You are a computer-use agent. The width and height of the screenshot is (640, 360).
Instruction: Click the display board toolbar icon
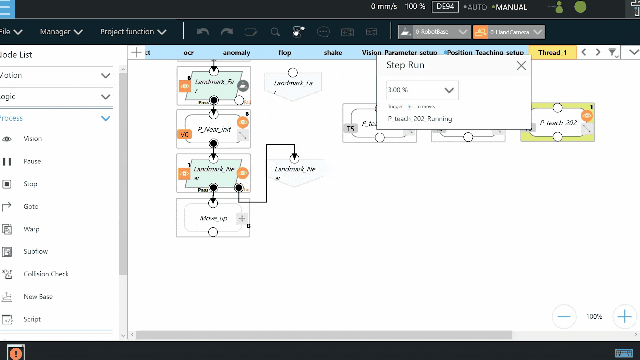tap(347, 32)
